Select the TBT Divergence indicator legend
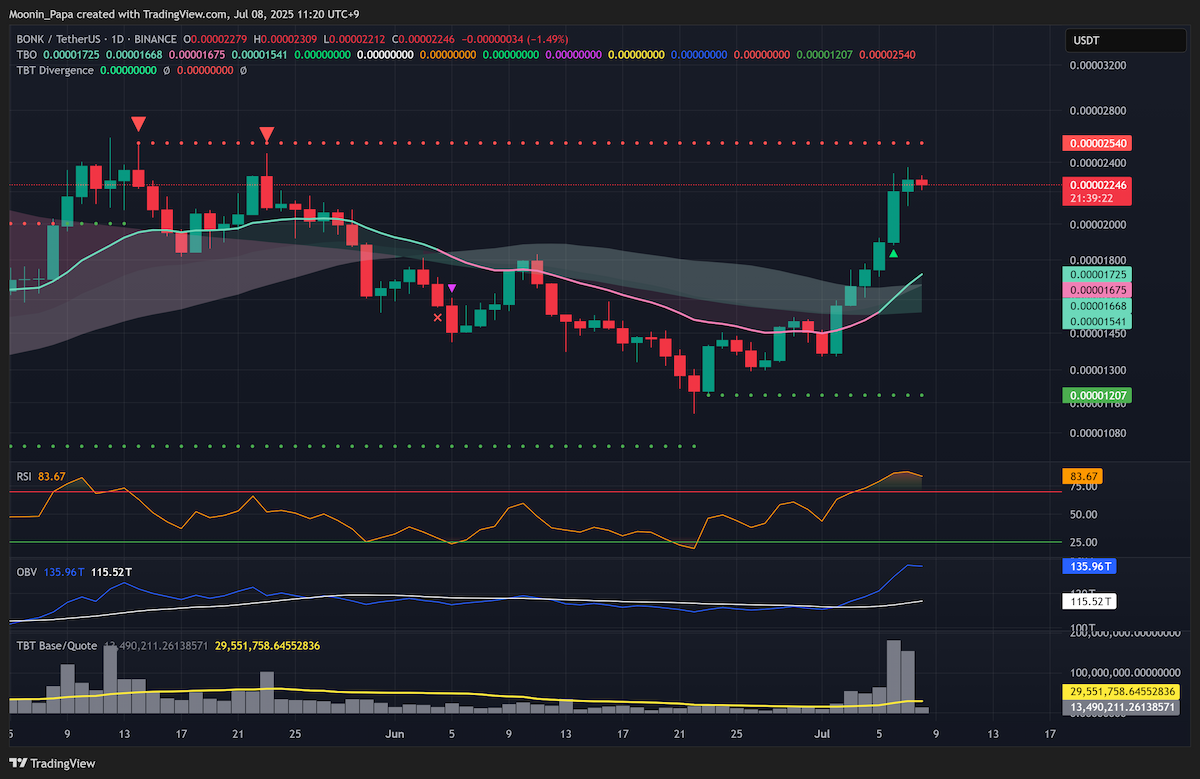 [x=55, y=71]
